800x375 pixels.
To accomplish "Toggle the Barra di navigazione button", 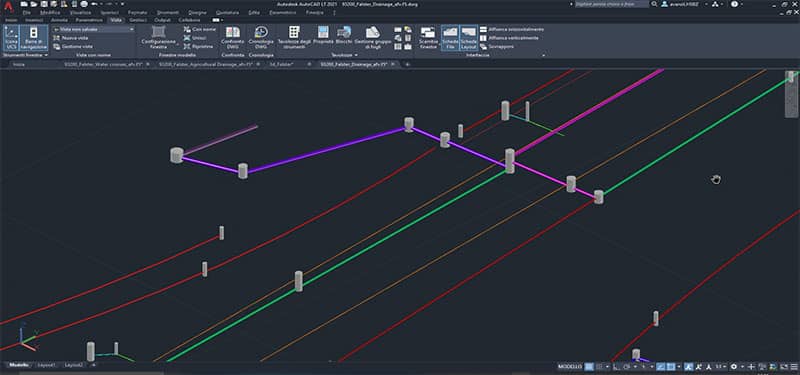I will [x=34, y=38].
